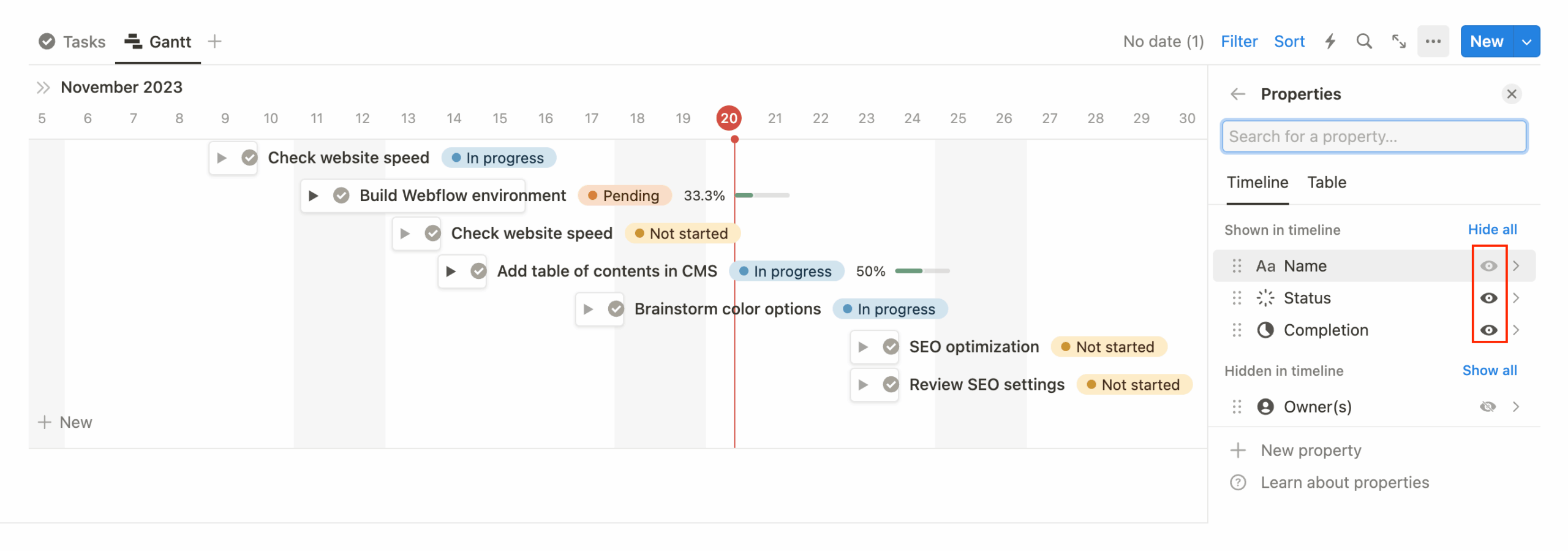Go back using Properties panel arrow
1568x551 pixels.
(x=1238, y=94)
